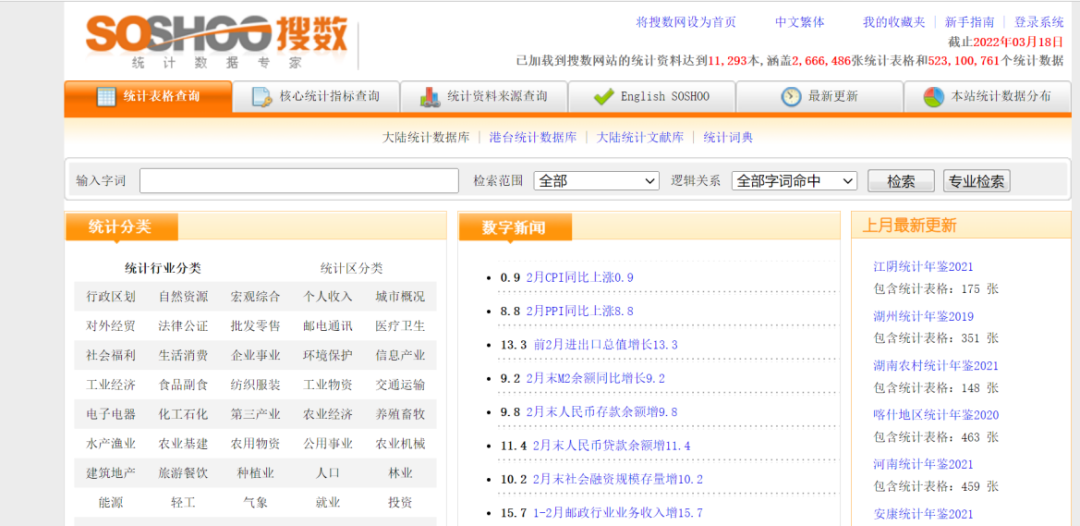Open 喀什地区统计年鉴2020 link
1080x526 pixels.
[935, 414]
